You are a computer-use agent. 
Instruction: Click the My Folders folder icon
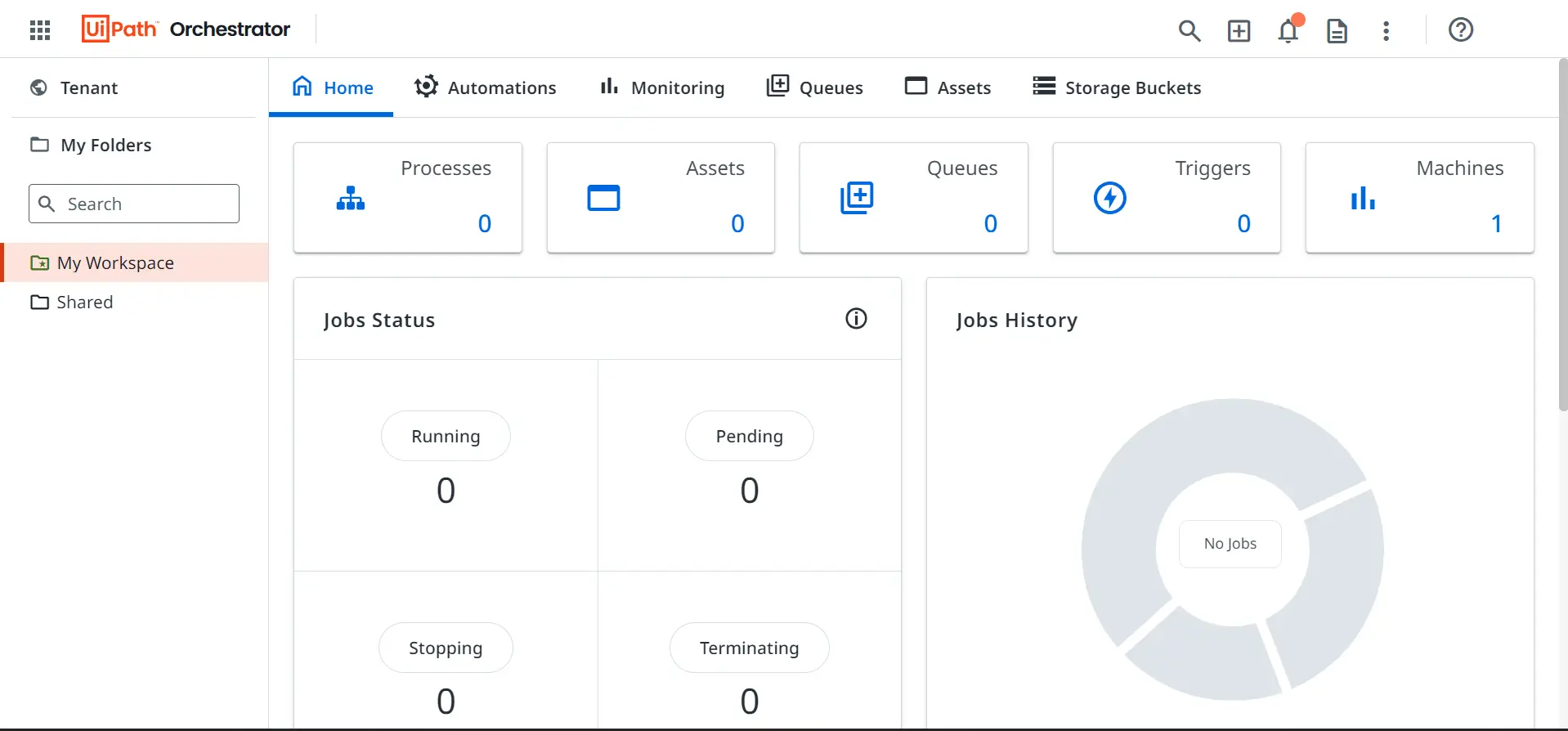(x=39, y=145)
